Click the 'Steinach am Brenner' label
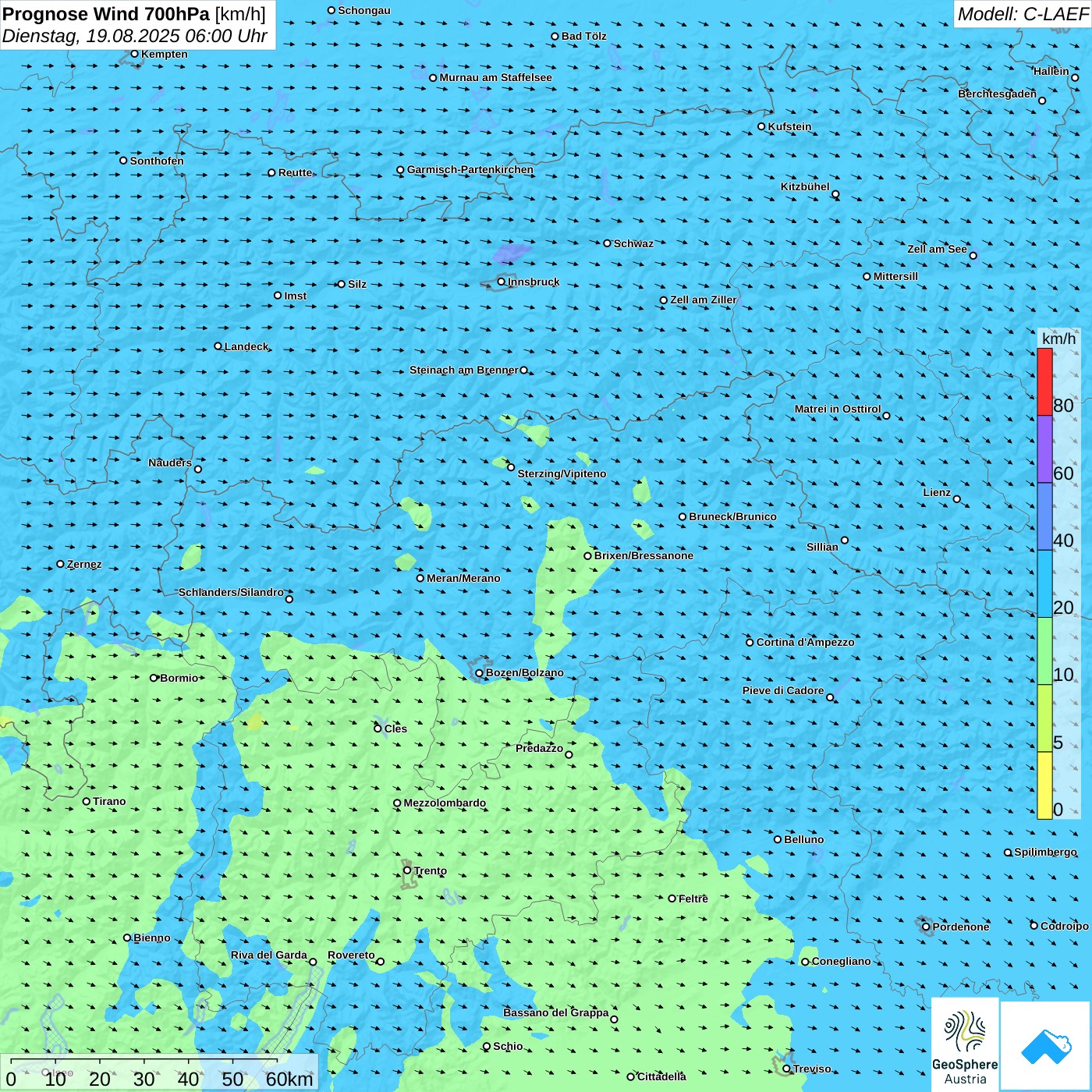Image resolution: width=1092 pixels, height=1092 pixels. [x=464, y=370]
